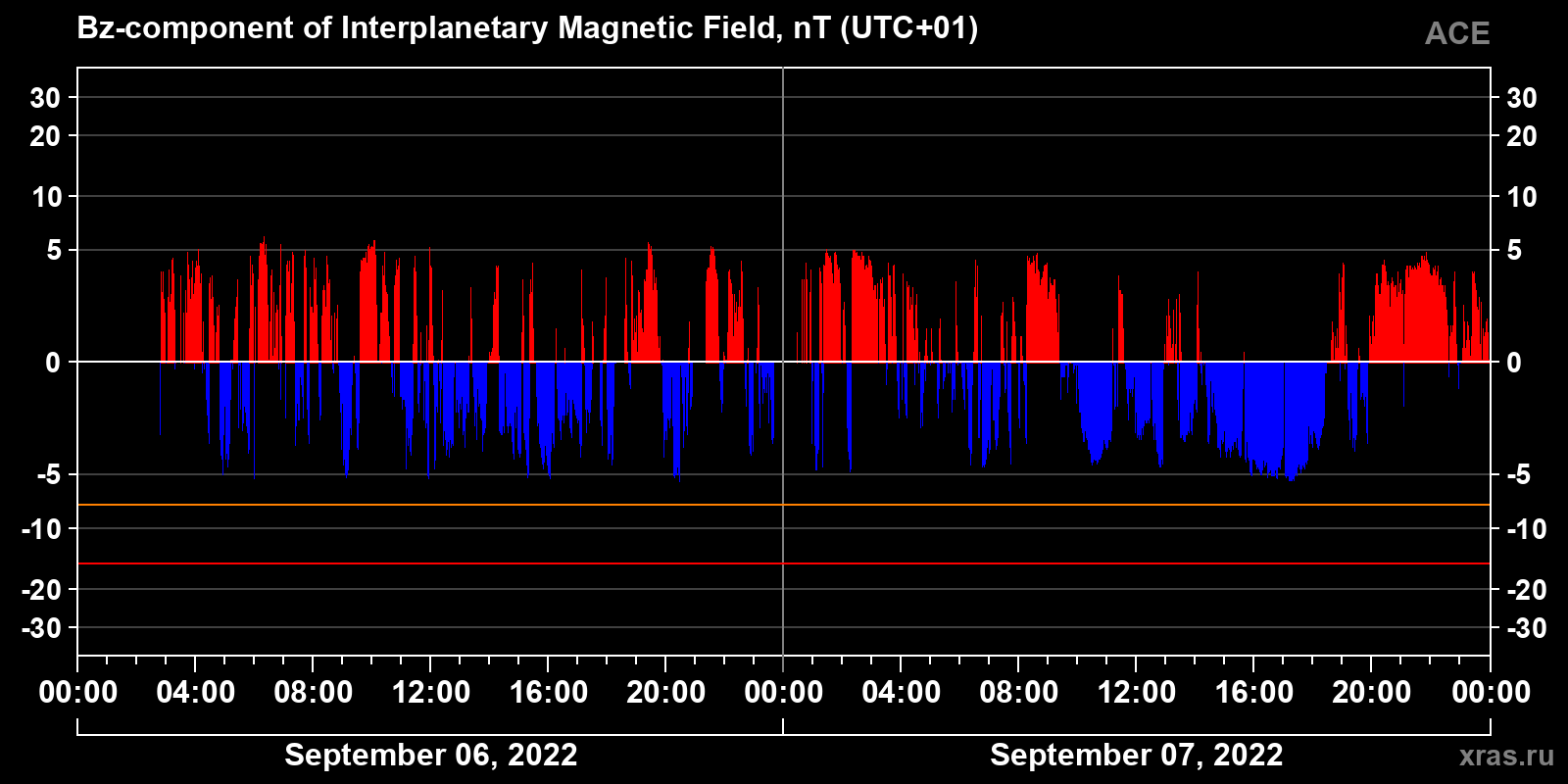This screenshot has height=784, width=1568.
Task: Click the "20:00" tick label on September 07
Action: click(1372, 692)
